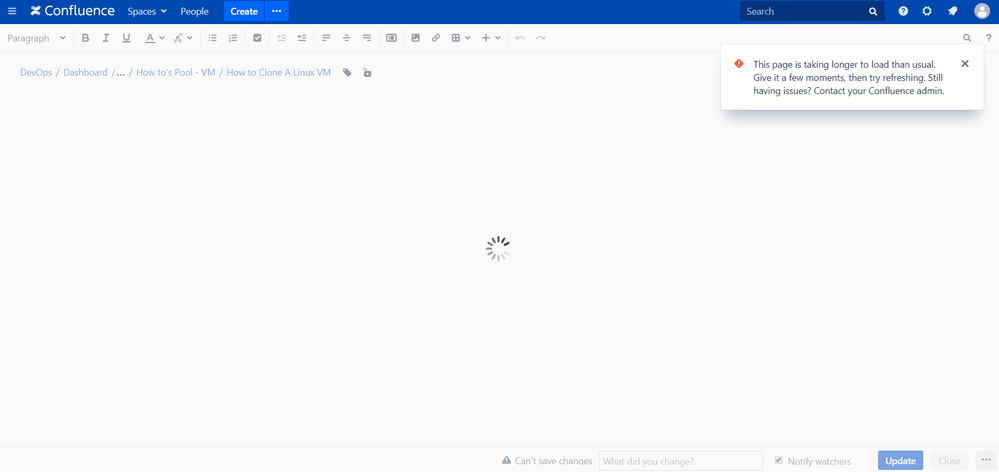Align text right
Screen dimensions: 999x472
pyautogui.click(x=367, y=38)
